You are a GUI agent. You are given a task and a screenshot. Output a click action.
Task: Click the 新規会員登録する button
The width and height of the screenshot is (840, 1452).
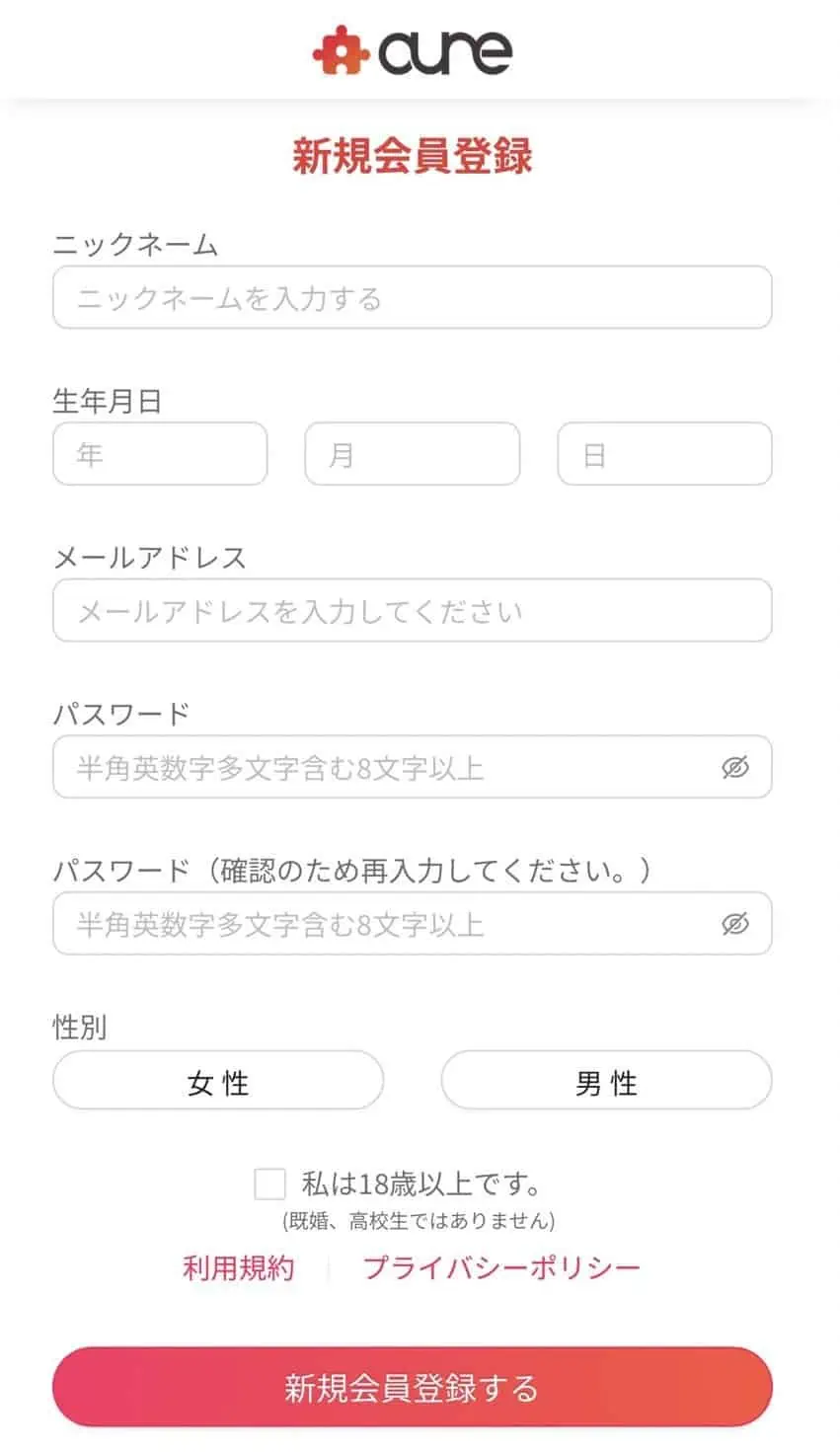click(x=413, y=1388)
